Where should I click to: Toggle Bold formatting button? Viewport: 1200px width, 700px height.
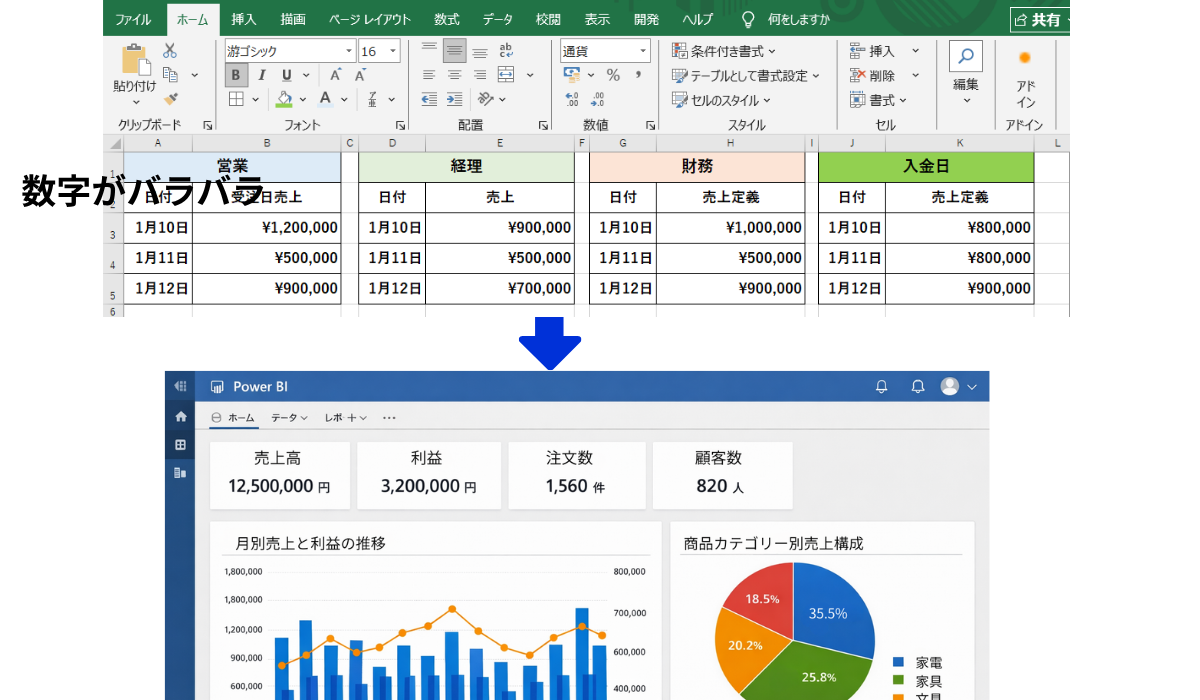point(236,75)
